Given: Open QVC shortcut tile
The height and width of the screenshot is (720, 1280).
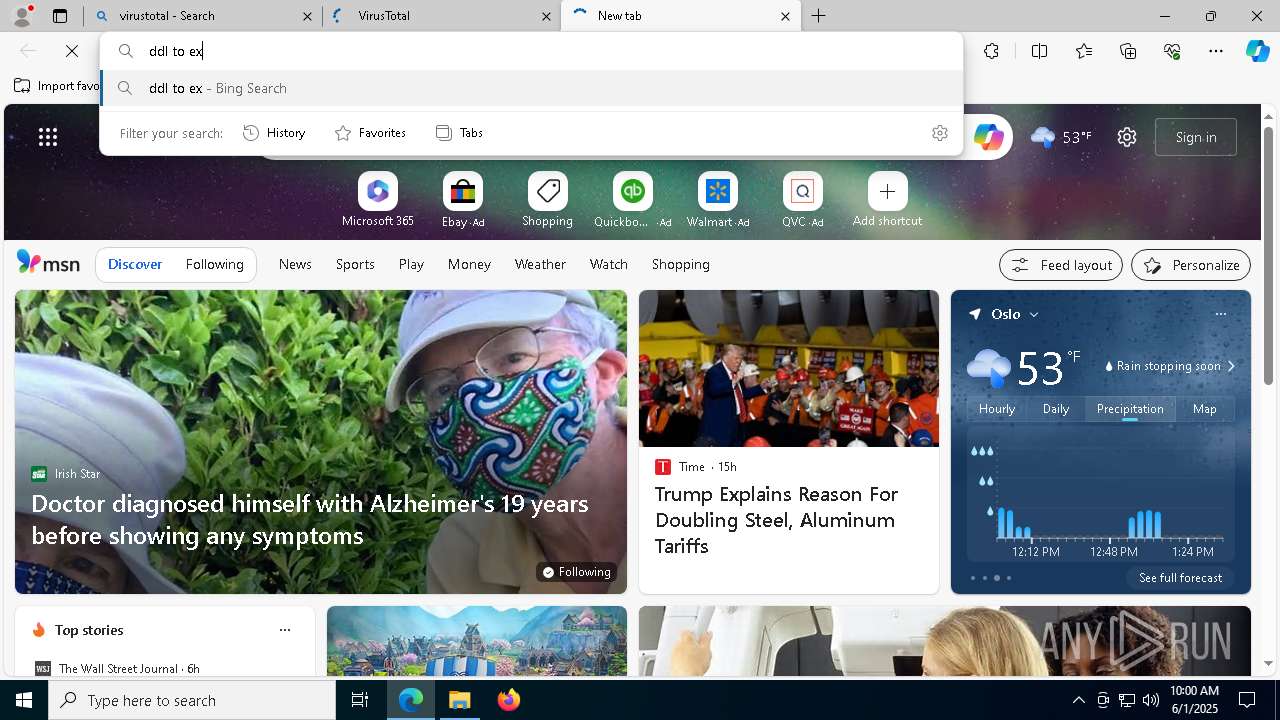Looking at the screenshot, I should click(x=802, y=200).
